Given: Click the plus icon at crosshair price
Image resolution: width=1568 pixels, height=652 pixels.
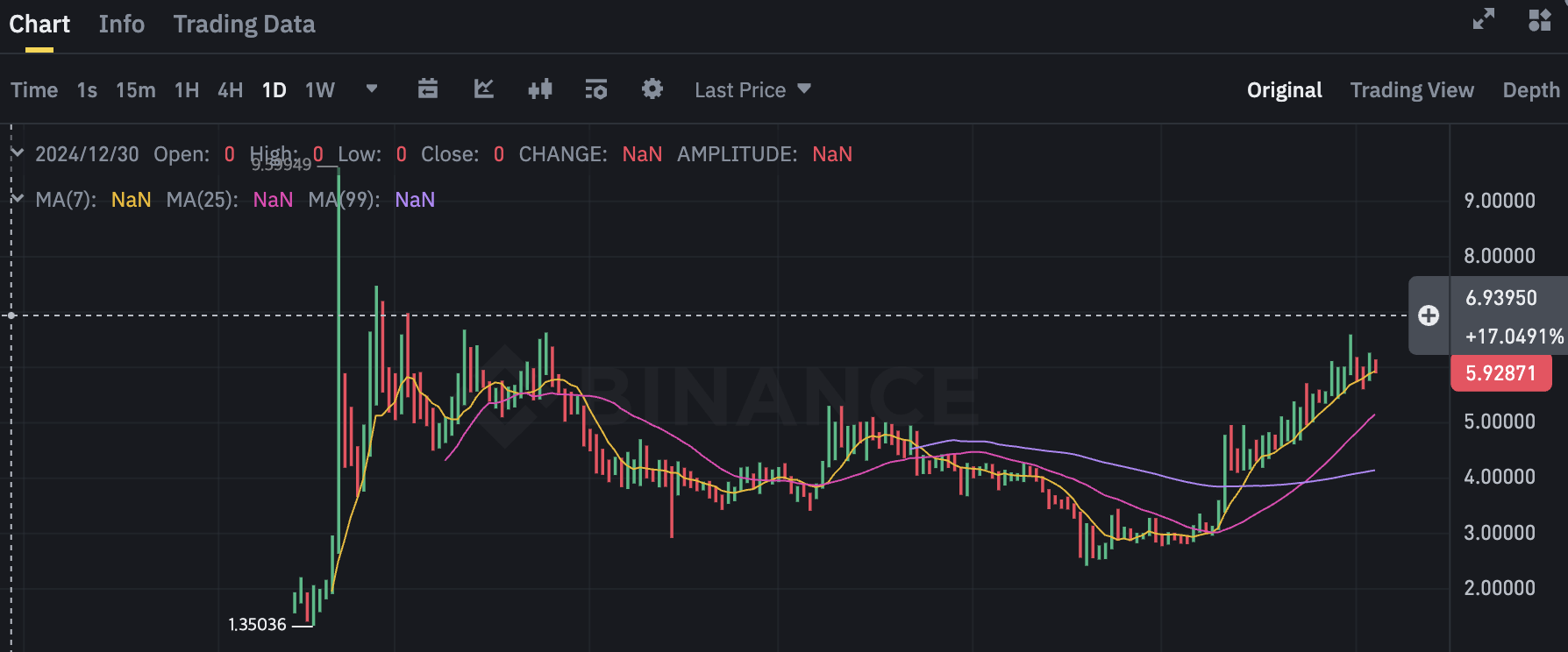Looking at the screenshot, I should (1429, 315).
